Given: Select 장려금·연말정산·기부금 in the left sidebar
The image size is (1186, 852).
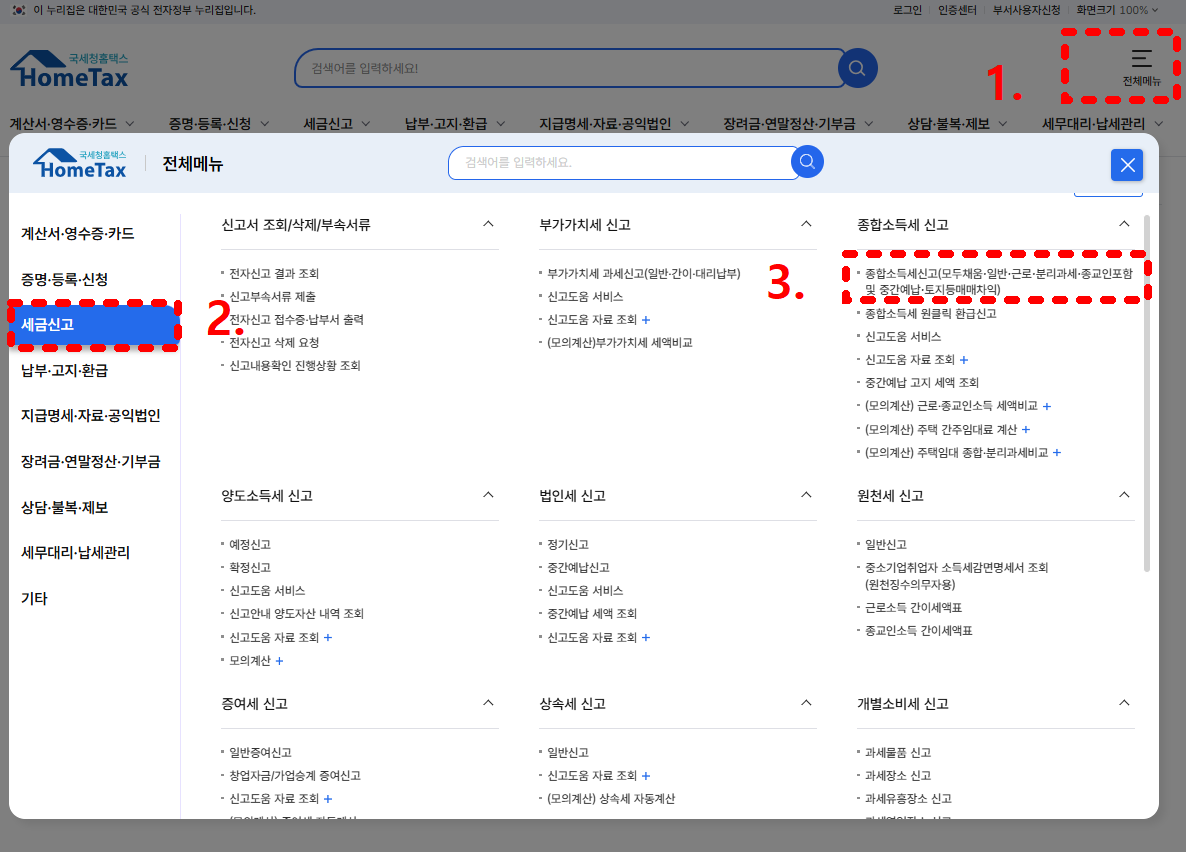Looking at the screenshot, I should 91,462.
